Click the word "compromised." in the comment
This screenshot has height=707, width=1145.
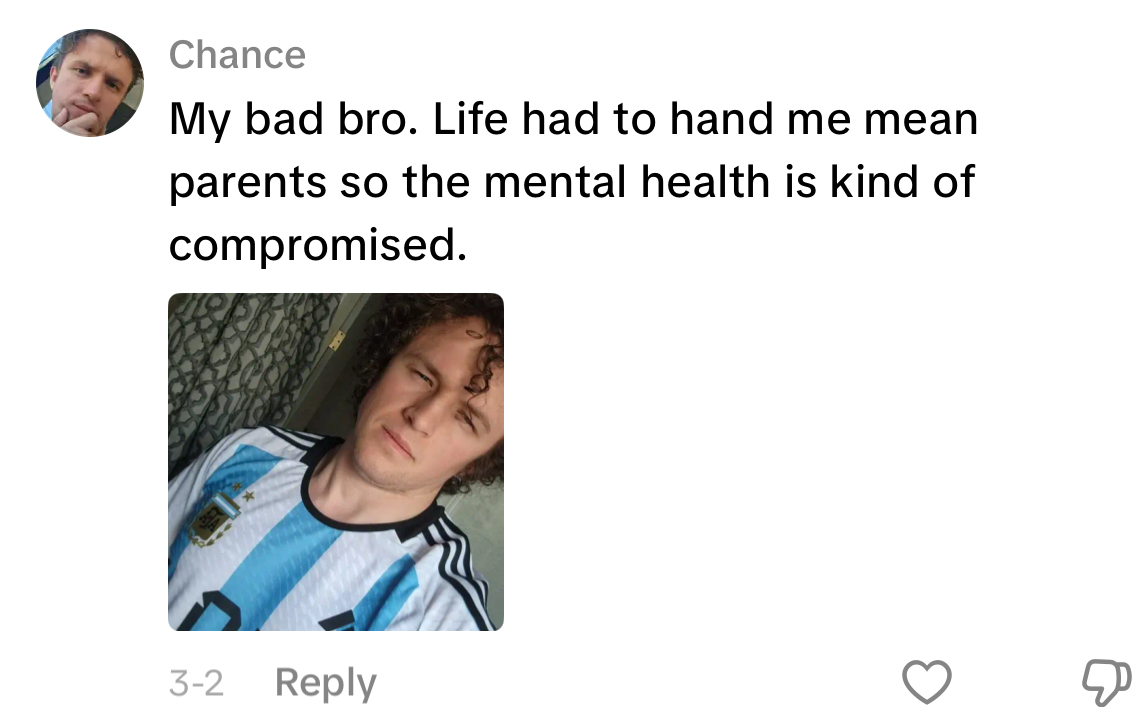[x=318, y=245]
